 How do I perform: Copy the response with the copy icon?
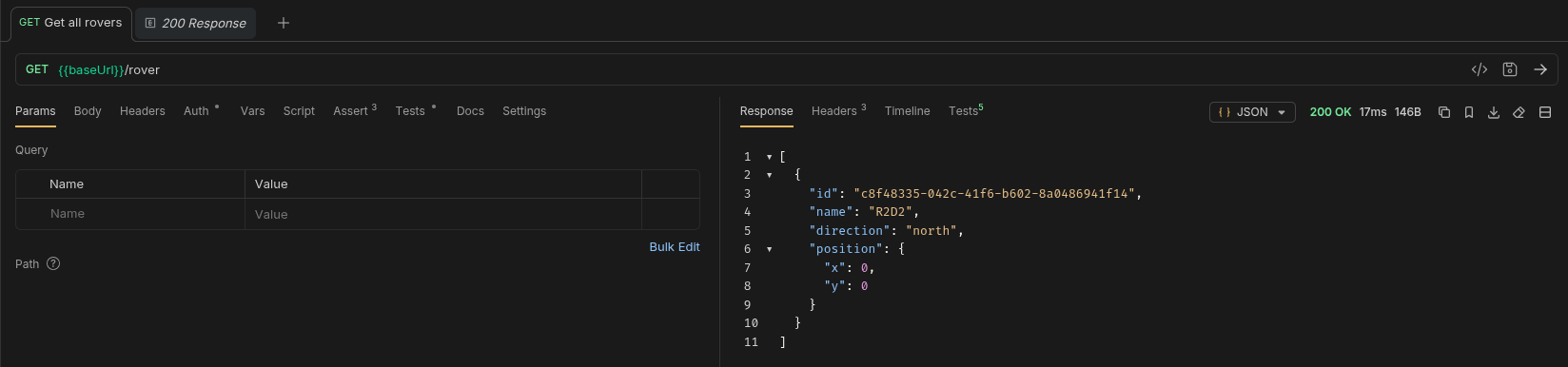point(1444,112)
